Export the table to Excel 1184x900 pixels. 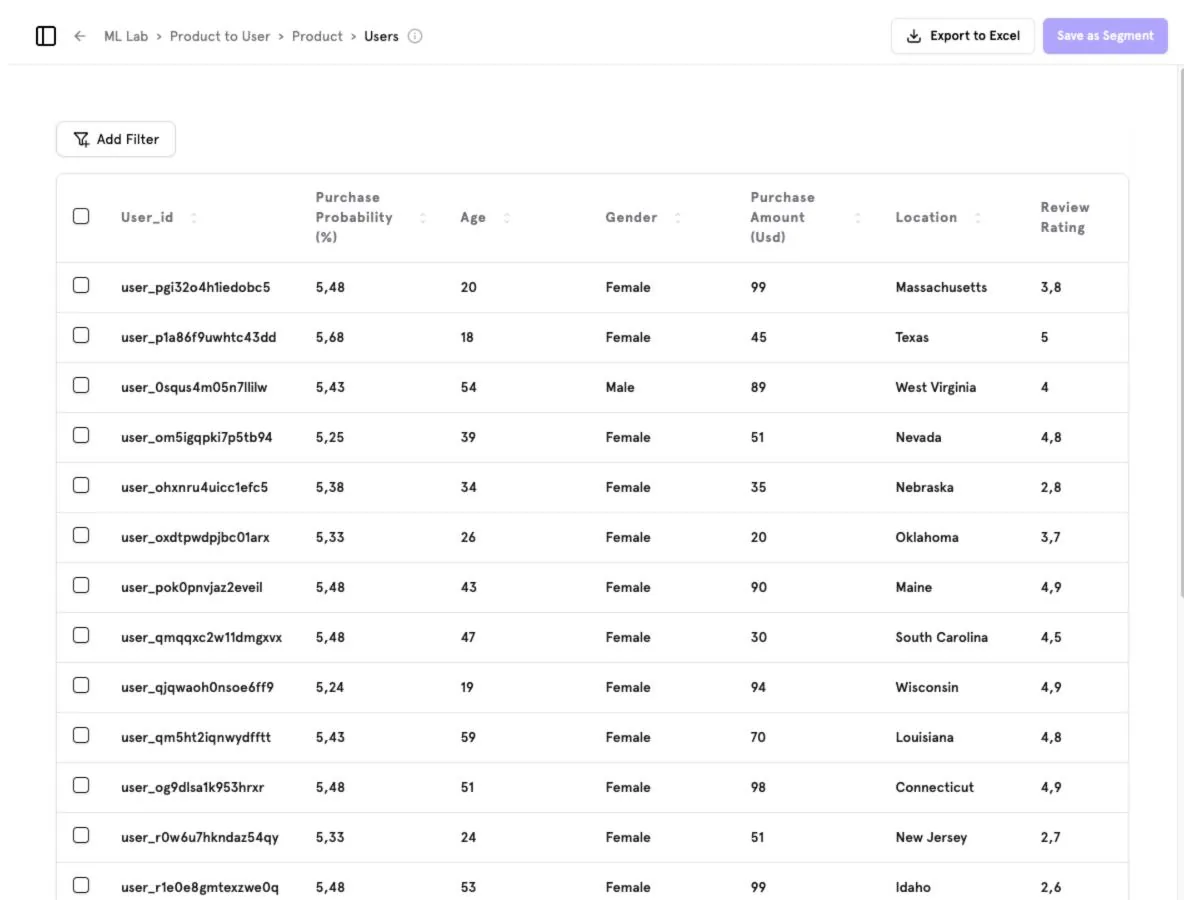(963, 35)
